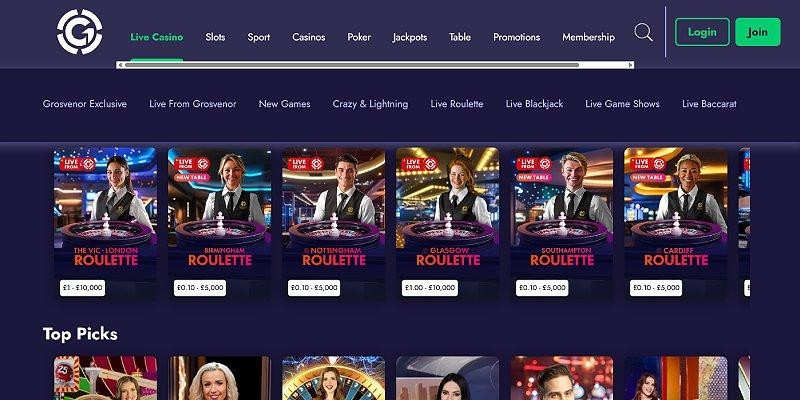Click Live From badge on Vic London card
Viewport: 800px width, 400px height.
[x=78, y=164]
